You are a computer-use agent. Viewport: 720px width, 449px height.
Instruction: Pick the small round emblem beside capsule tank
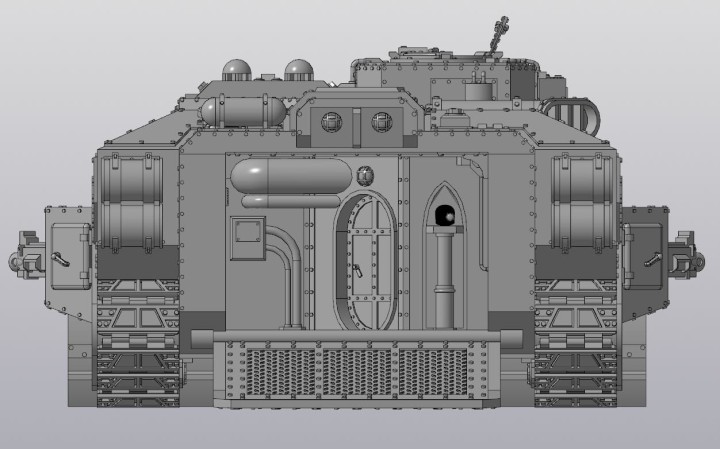(365, 176)
